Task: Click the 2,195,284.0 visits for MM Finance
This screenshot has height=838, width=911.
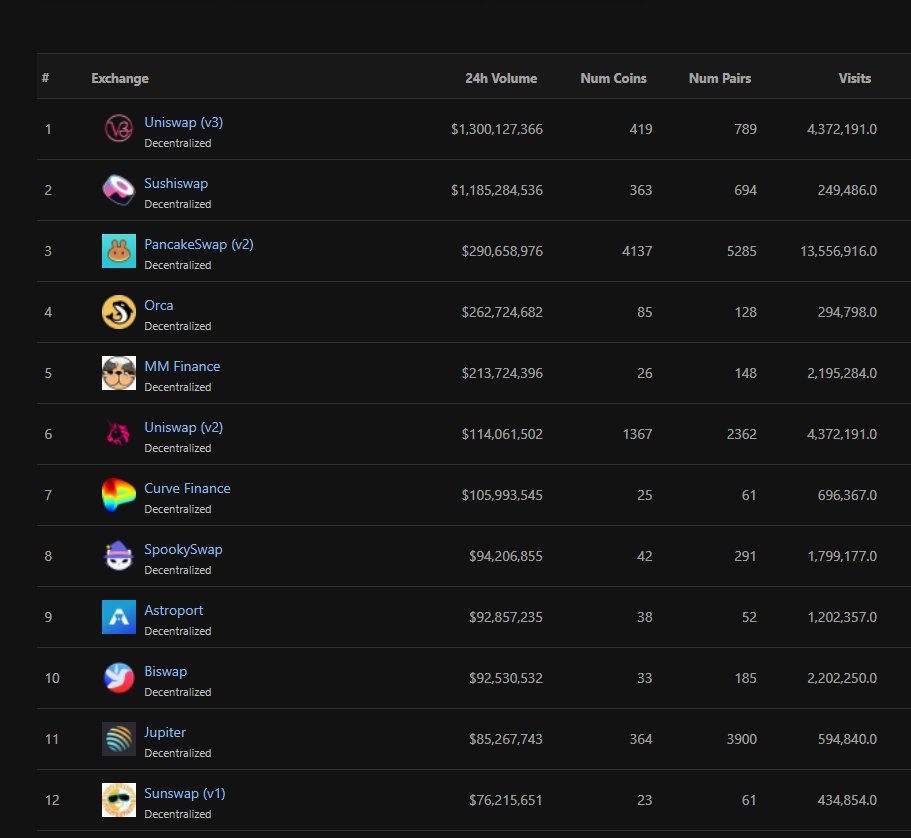Action: (x=842, y=373)
